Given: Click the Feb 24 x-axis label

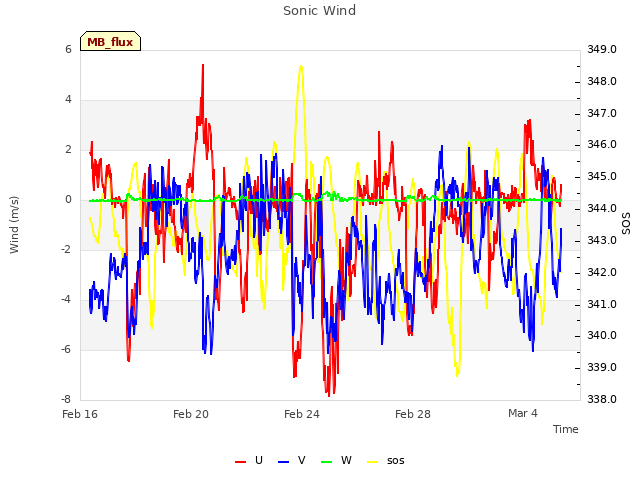Looking at the screenshot, I should coord(302,414).
